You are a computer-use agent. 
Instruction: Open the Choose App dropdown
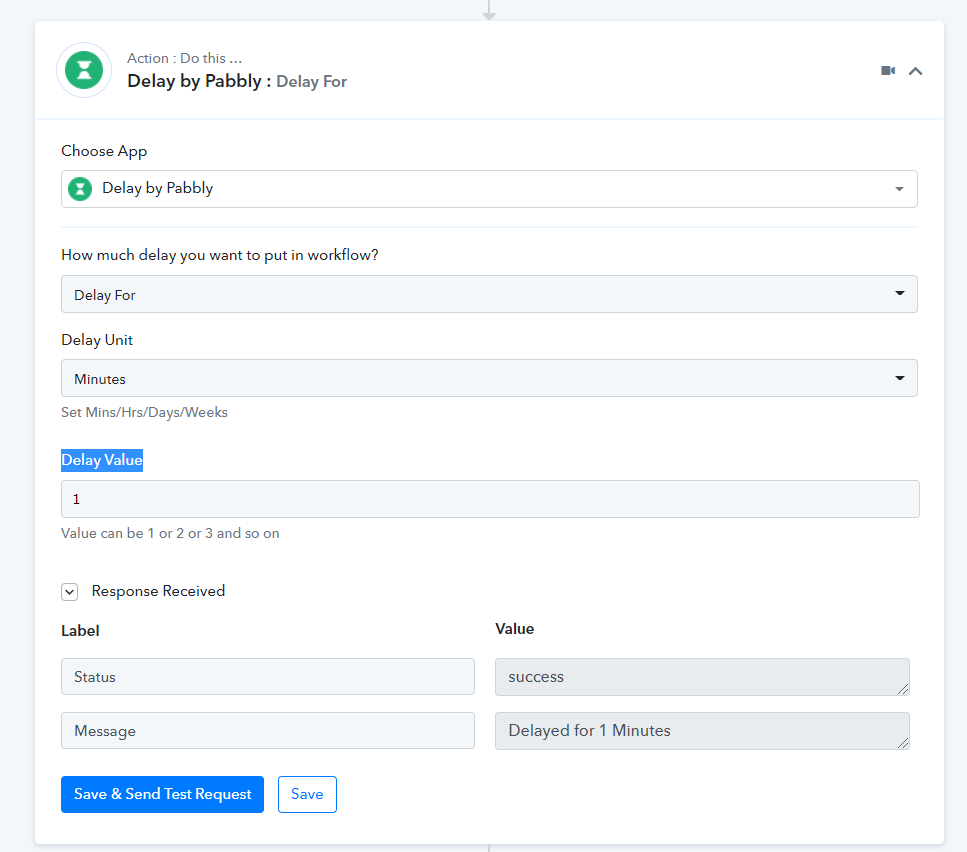coord(489,189)
